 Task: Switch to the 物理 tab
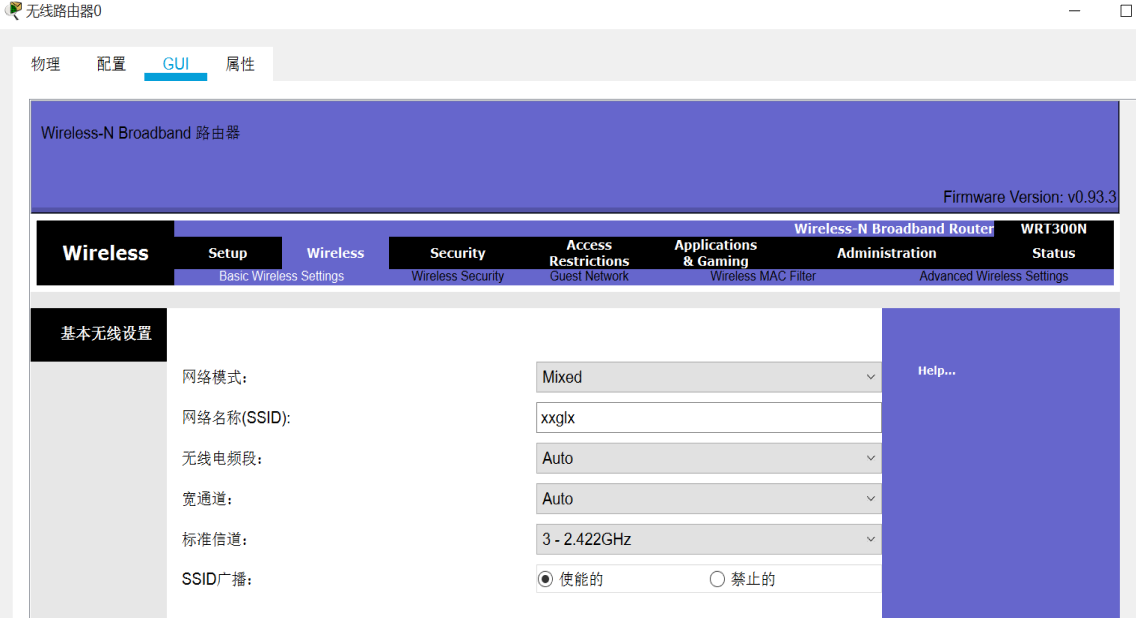coord(46,64)
